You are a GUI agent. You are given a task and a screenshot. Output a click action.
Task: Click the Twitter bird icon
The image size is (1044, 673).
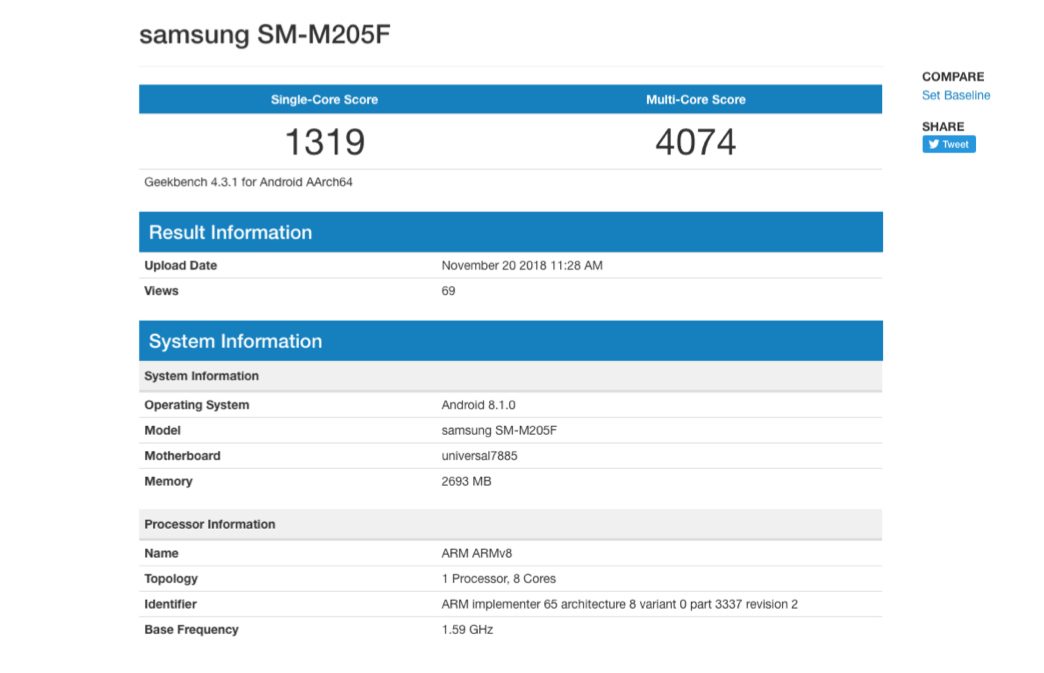point(933,144)
